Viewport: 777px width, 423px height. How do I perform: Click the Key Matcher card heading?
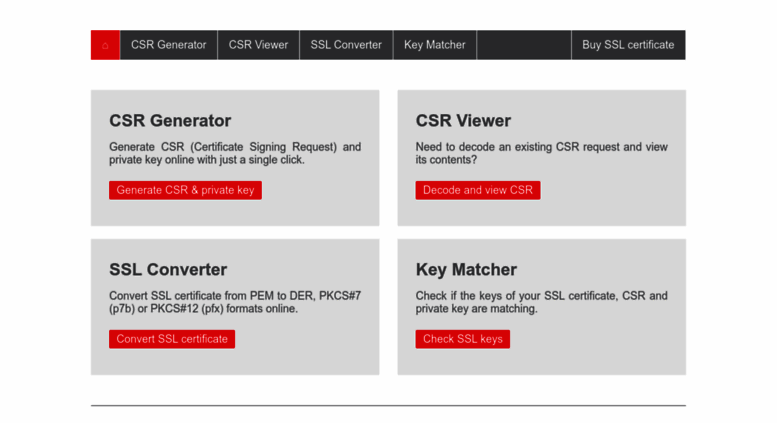click(466, 269)
